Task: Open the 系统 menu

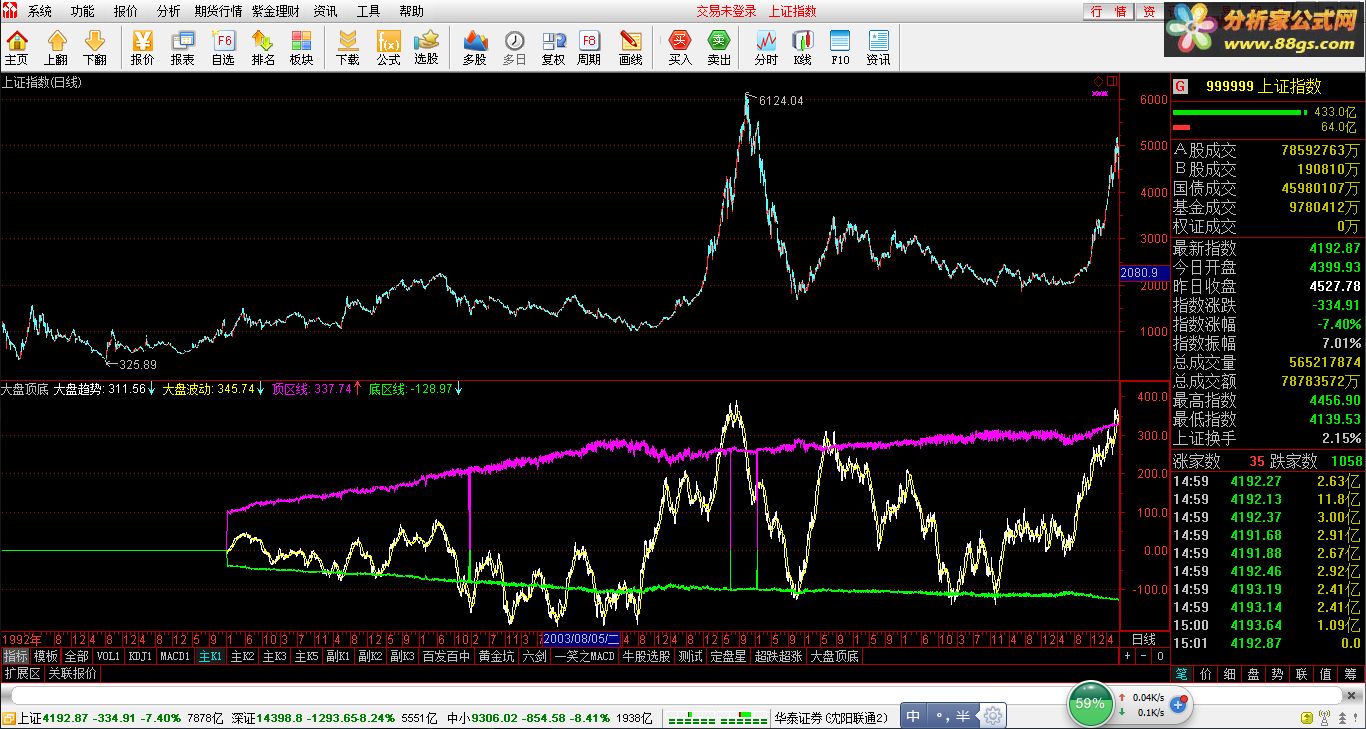Action: click(x=39, y=11)
